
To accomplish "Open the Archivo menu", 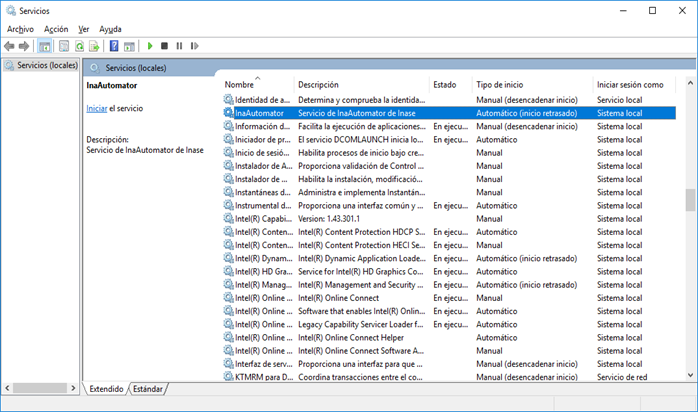I will point(20,29).
